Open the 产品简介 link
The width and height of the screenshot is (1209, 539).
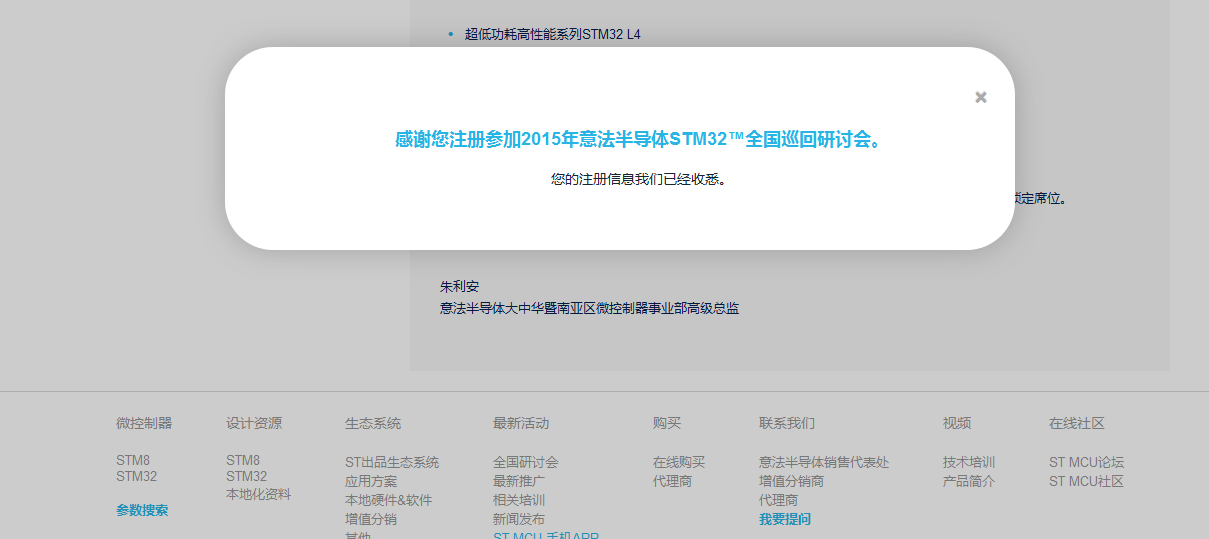[969, 482]
